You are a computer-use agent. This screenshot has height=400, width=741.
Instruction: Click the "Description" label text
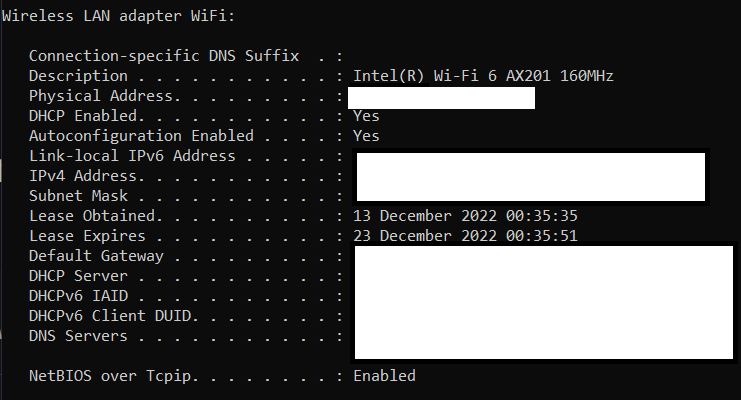coord(78,76)
